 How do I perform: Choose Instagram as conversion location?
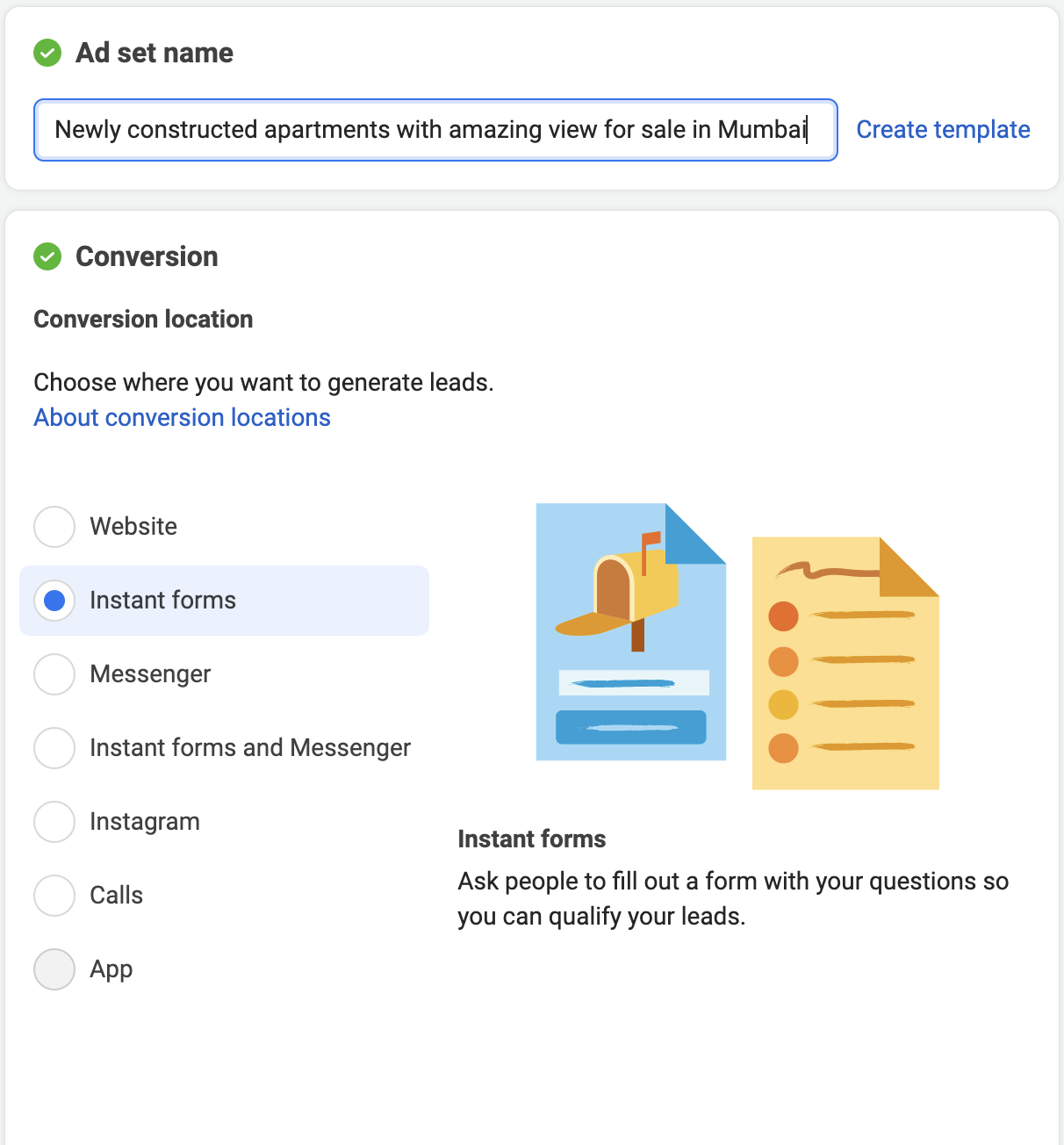pos(54,822)
